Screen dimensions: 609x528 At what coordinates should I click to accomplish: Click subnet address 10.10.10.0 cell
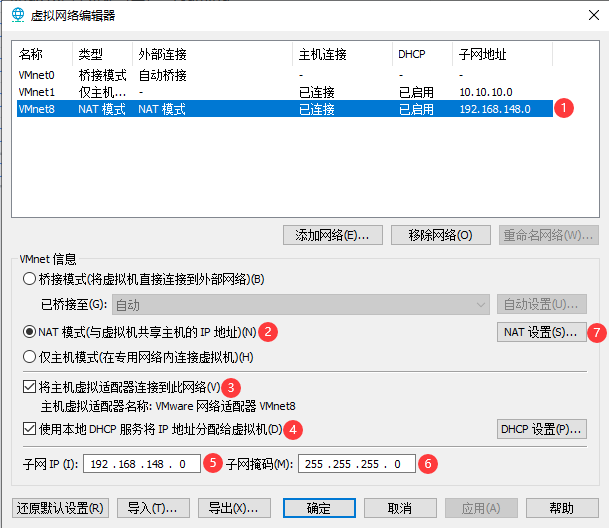[x=486, y=92]
